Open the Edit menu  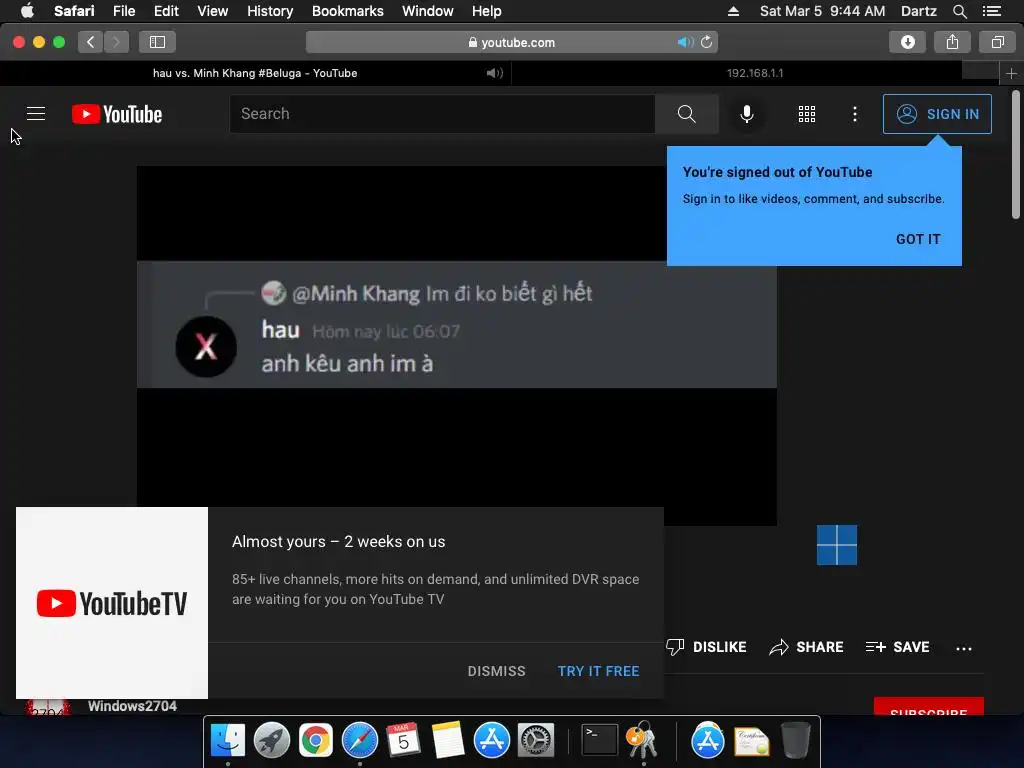(166, 11)
